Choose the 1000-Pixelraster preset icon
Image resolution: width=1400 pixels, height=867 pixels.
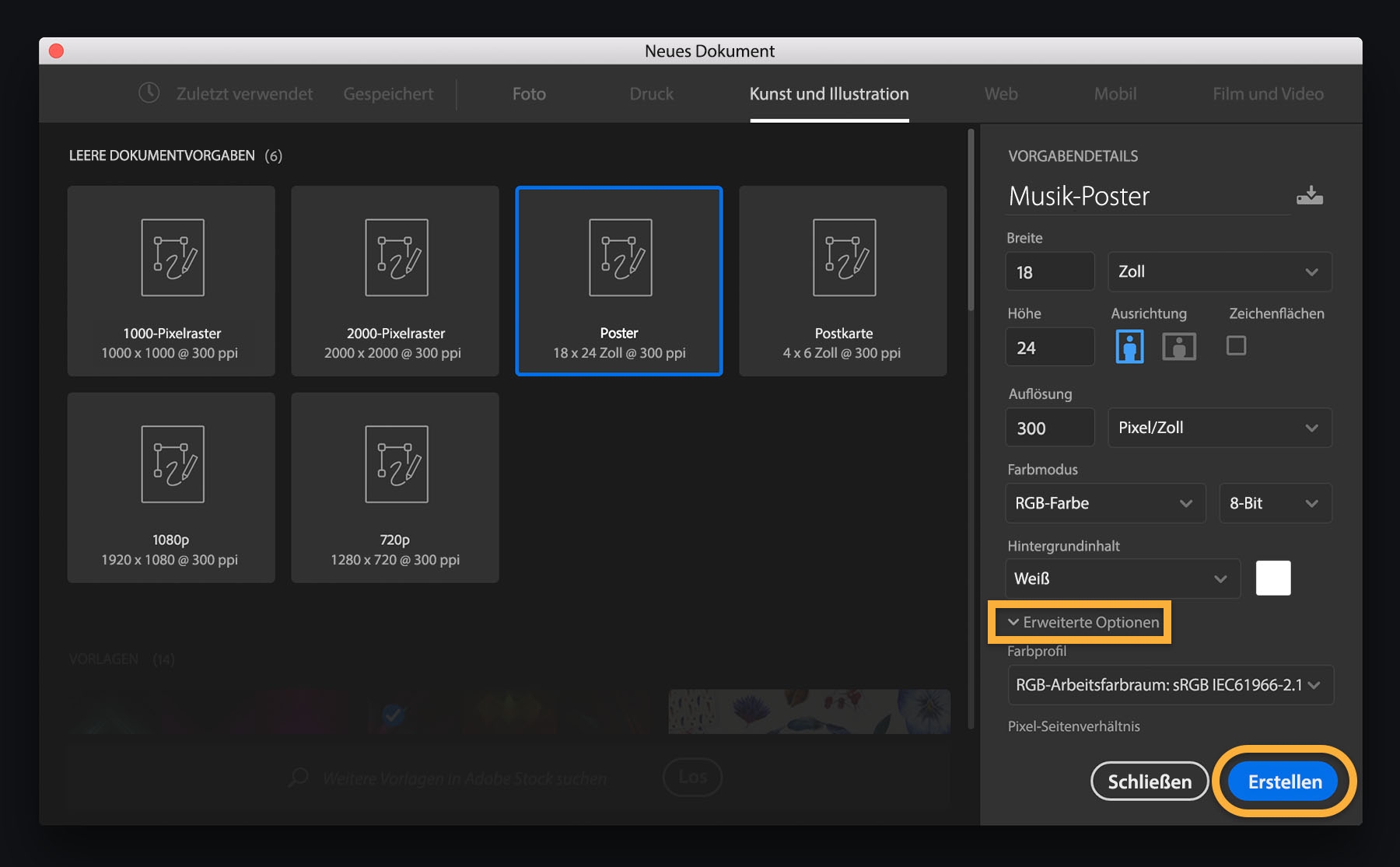click(x=172, y=258)
